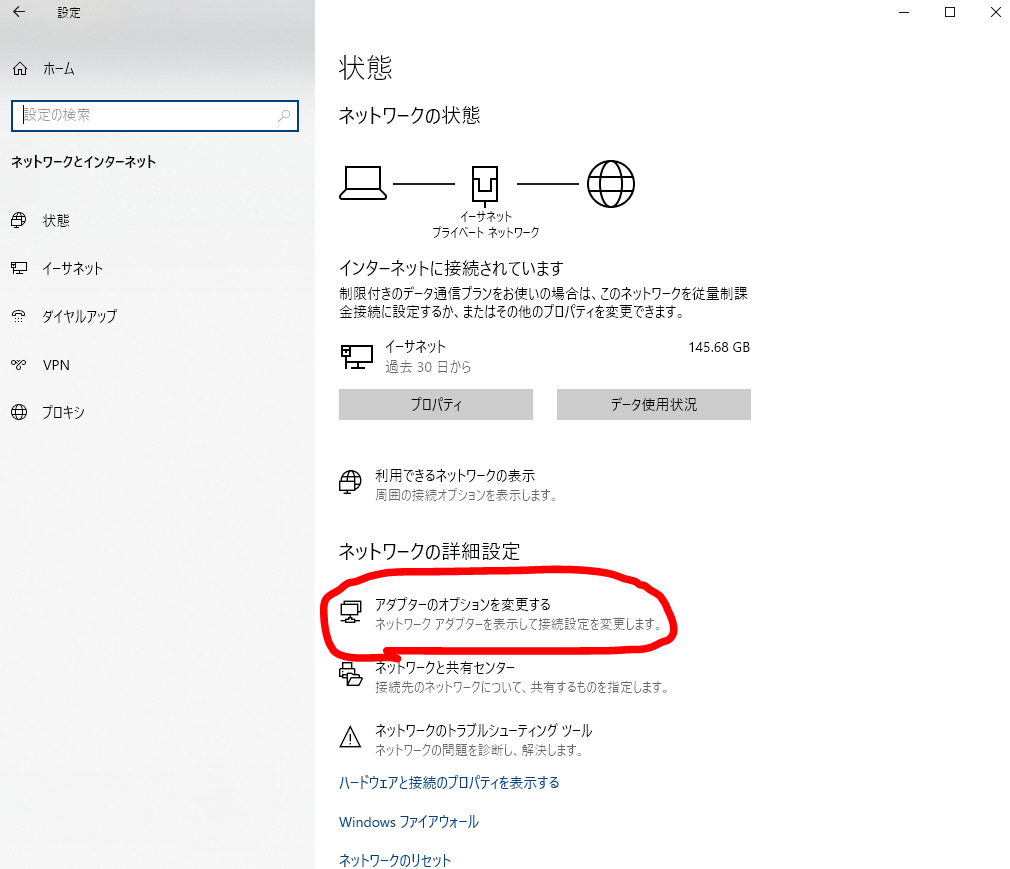Click the Home icon in sidebar

coord(19,69)
